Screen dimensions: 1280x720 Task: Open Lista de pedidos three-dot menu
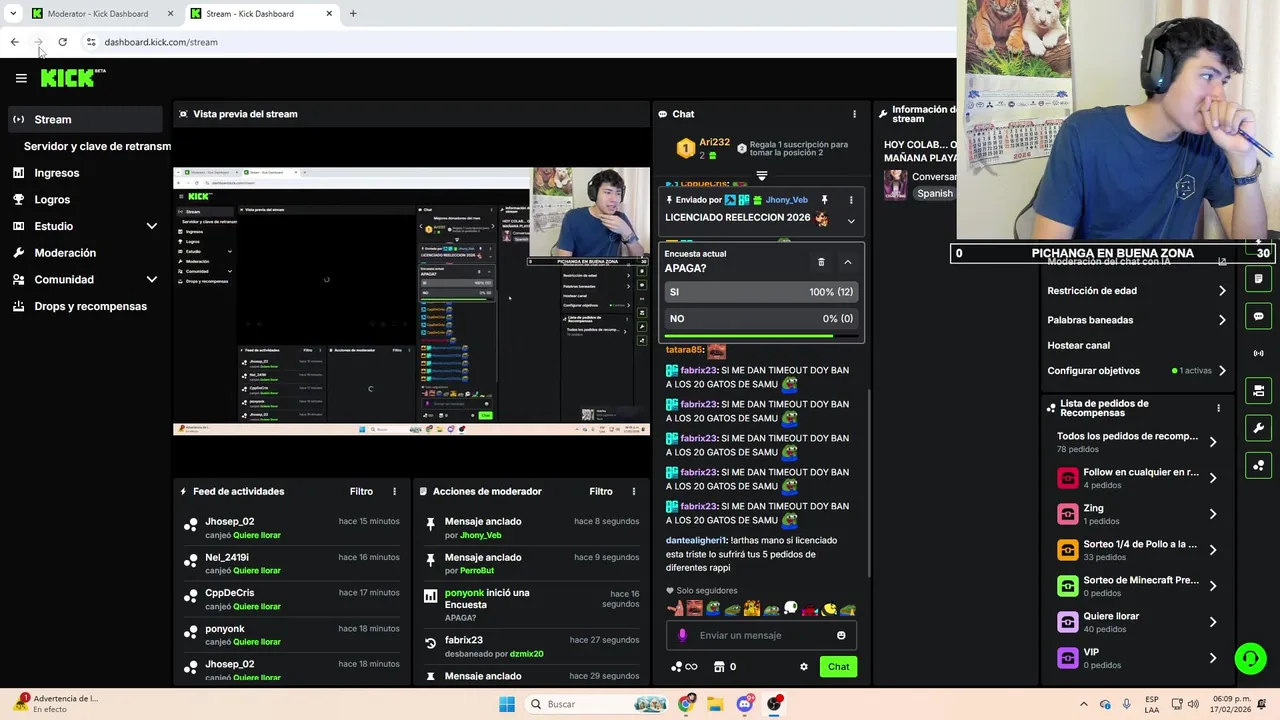pyautogui.click(x=1218, y=408)
